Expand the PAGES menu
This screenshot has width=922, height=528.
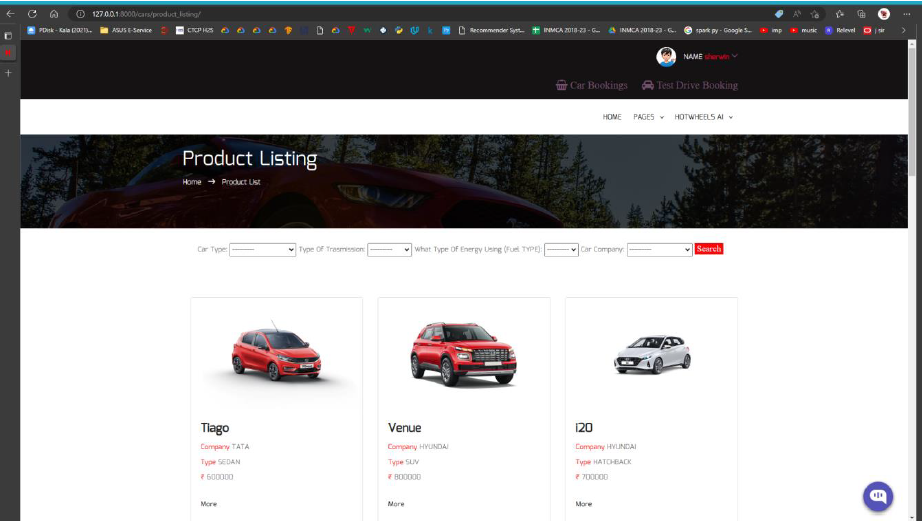[x=648, y=117]
